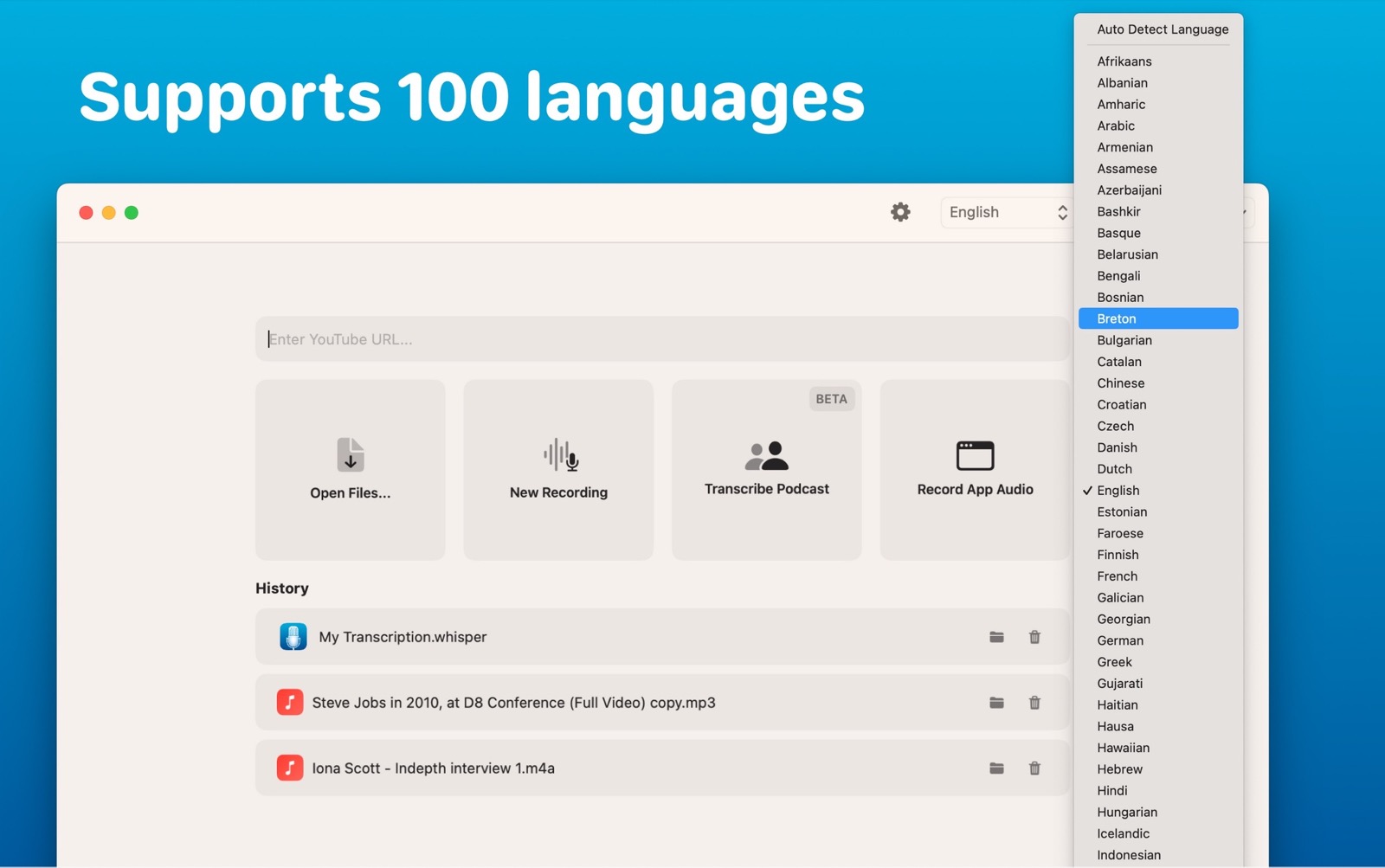Choose Auto Detect Language option

point(1162,29)
